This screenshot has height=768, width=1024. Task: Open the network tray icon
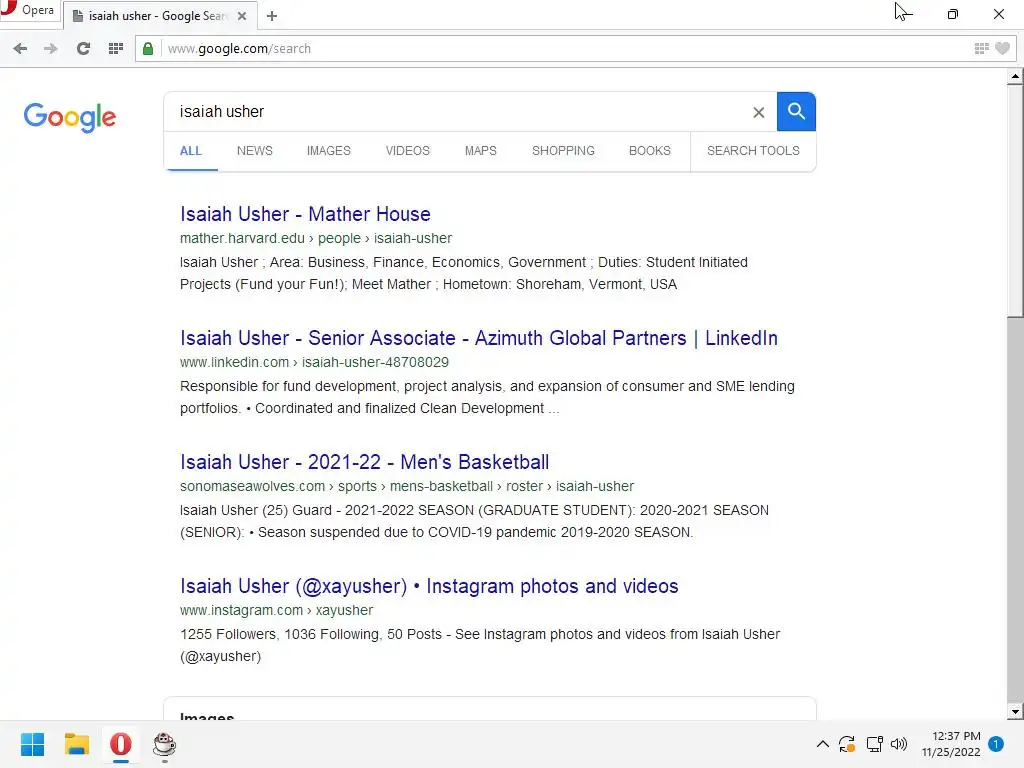tap(874, 744)
